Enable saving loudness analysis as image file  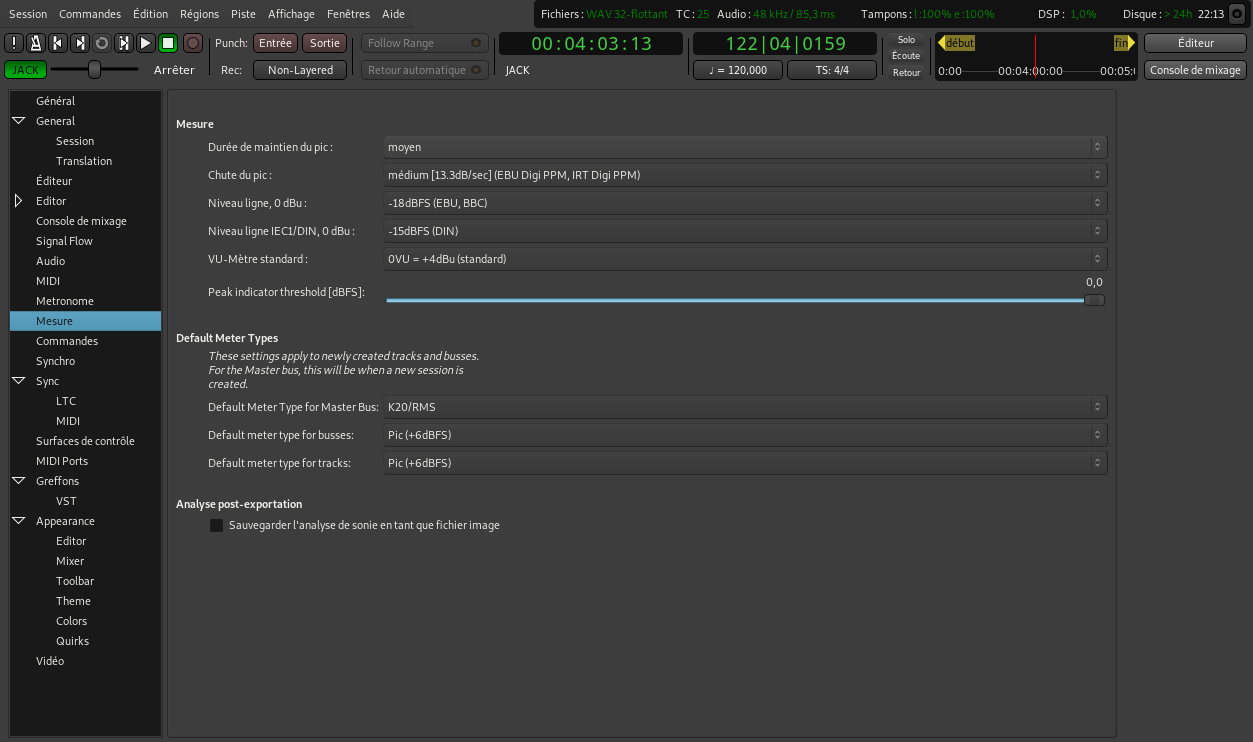point(216,525)
